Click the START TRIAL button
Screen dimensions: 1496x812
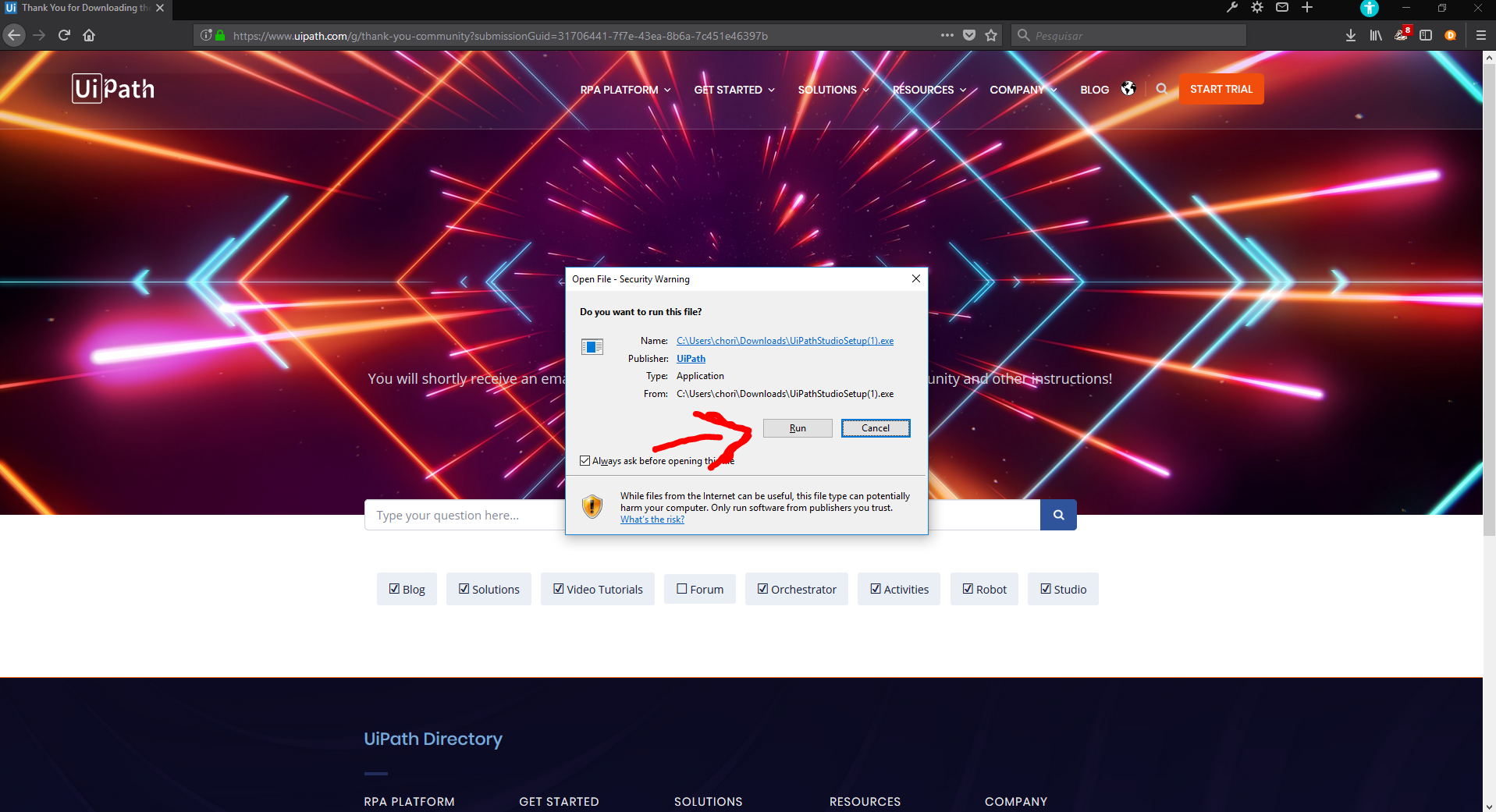[1221, 89]
